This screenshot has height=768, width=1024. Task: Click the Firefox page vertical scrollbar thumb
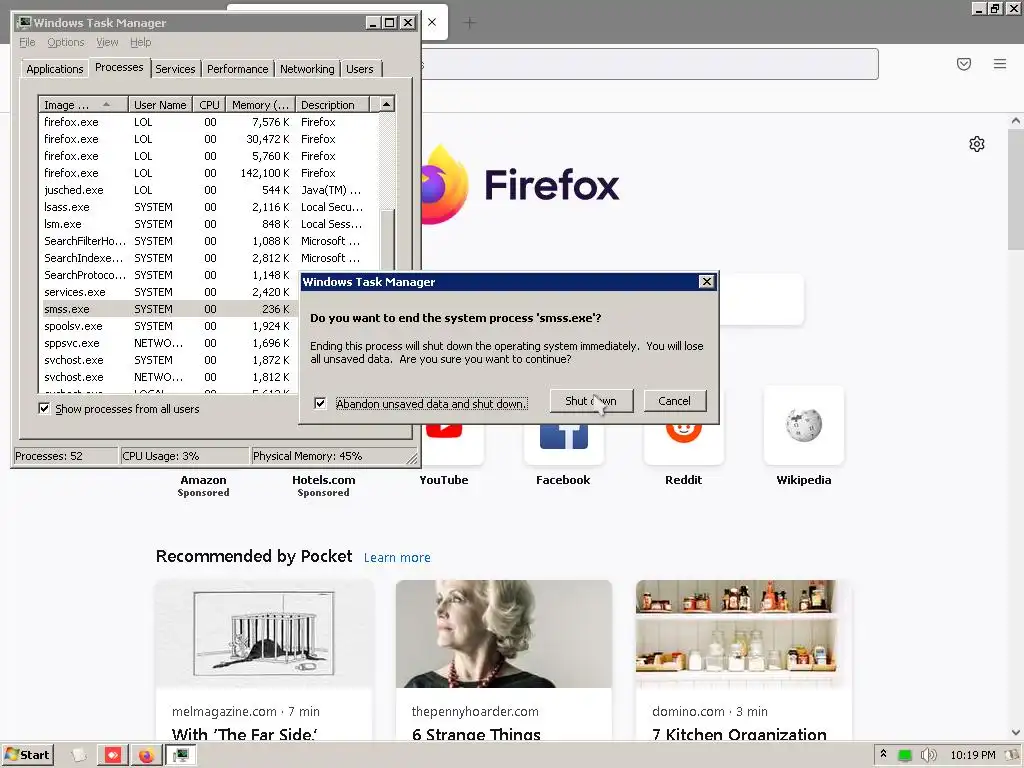(x=1016, y=189)
